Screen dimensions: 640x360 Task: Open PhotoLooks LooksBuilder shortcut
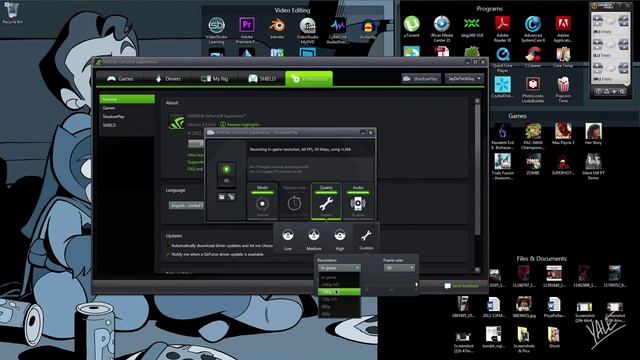533,90
